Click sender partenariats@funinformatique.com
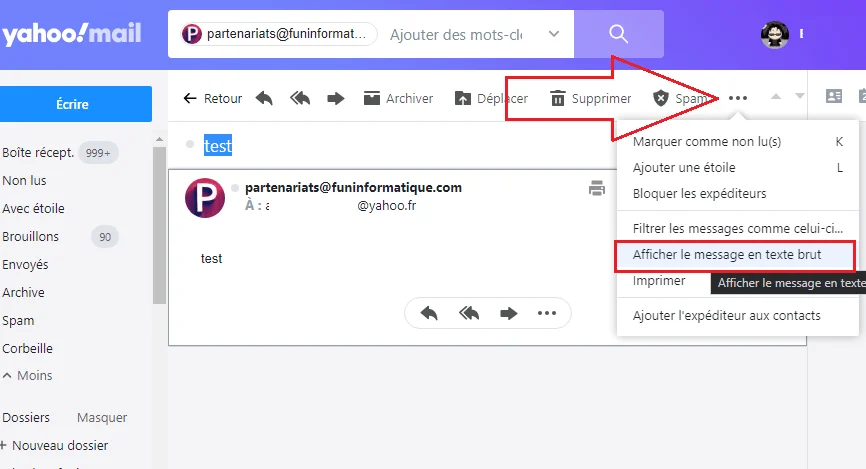 353,187
